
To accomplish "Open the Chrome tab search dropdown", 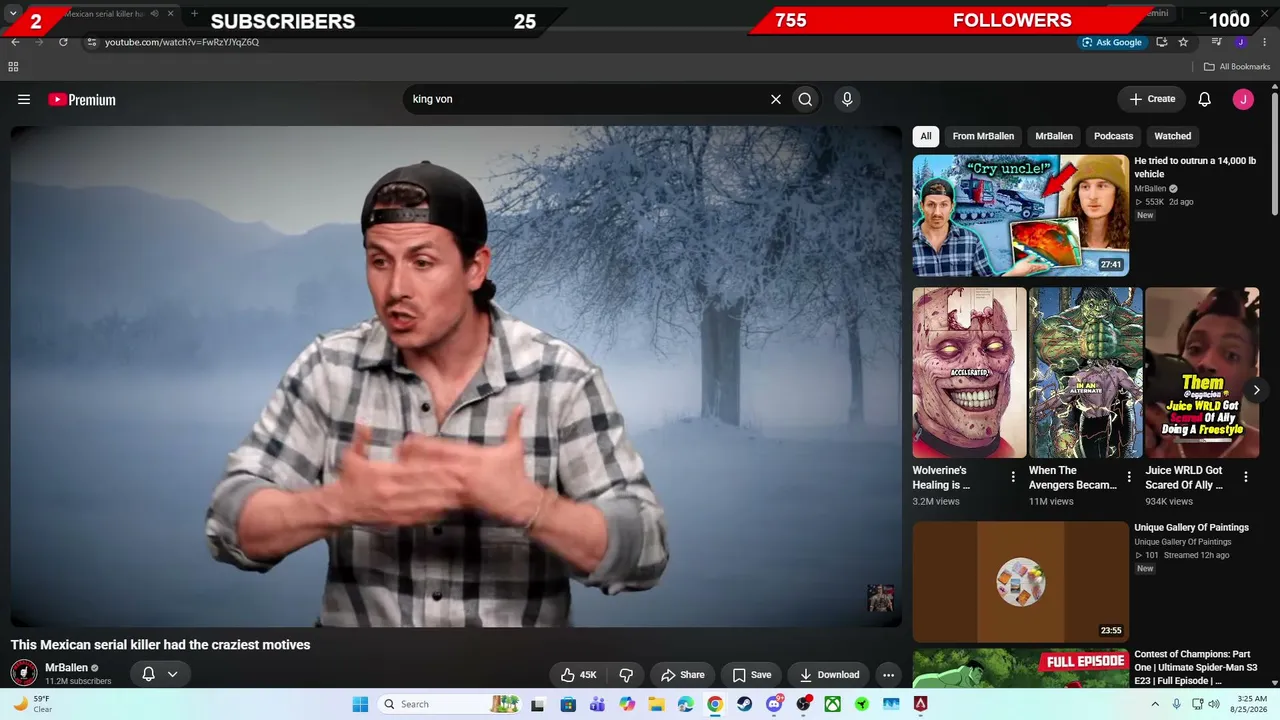I will click(x=13, y=13).
